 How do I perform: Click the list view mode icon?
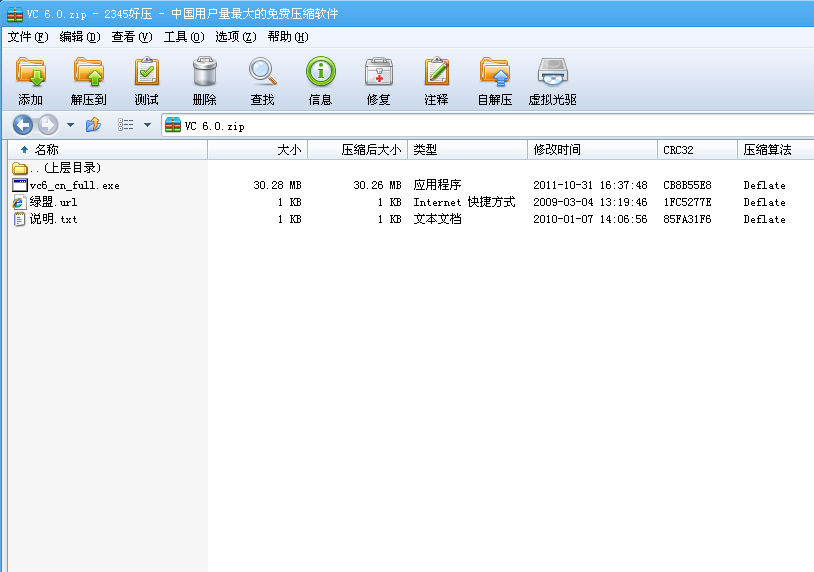125,125
